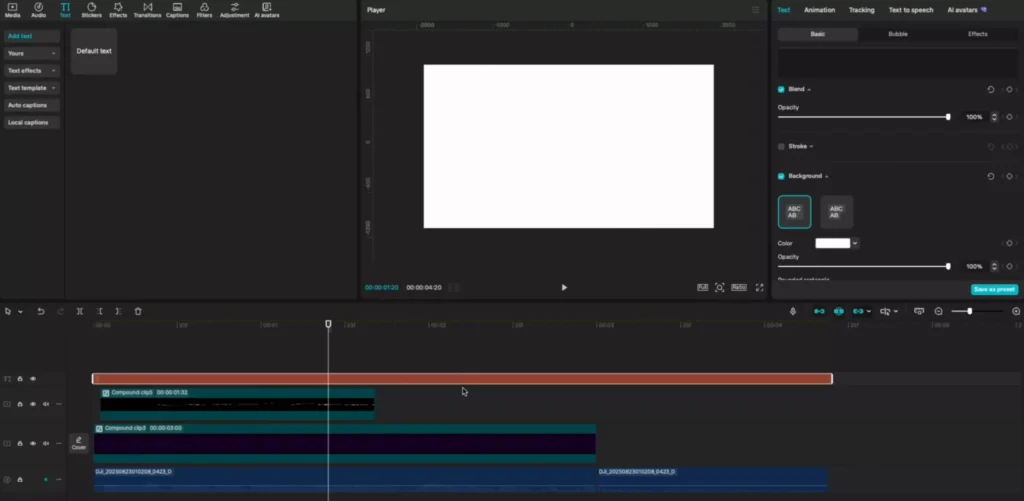Click the undo arrow in the timeline toolbar
This screenshot has height=501, width=1024.
pos(41,311)
